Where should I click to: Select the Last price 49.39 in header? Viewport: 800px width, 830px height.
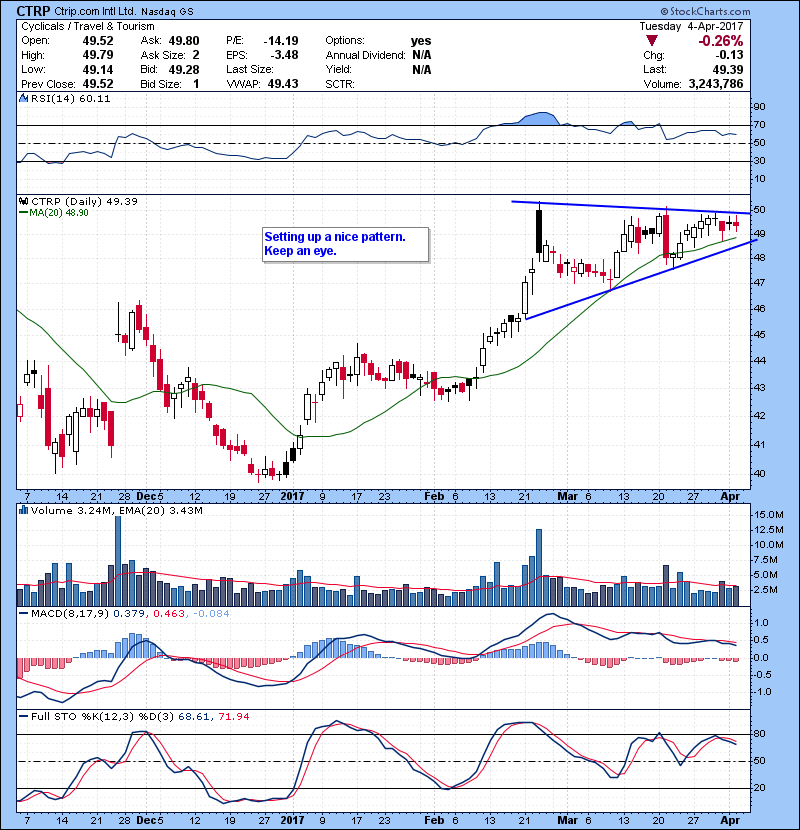click(728, 69)
